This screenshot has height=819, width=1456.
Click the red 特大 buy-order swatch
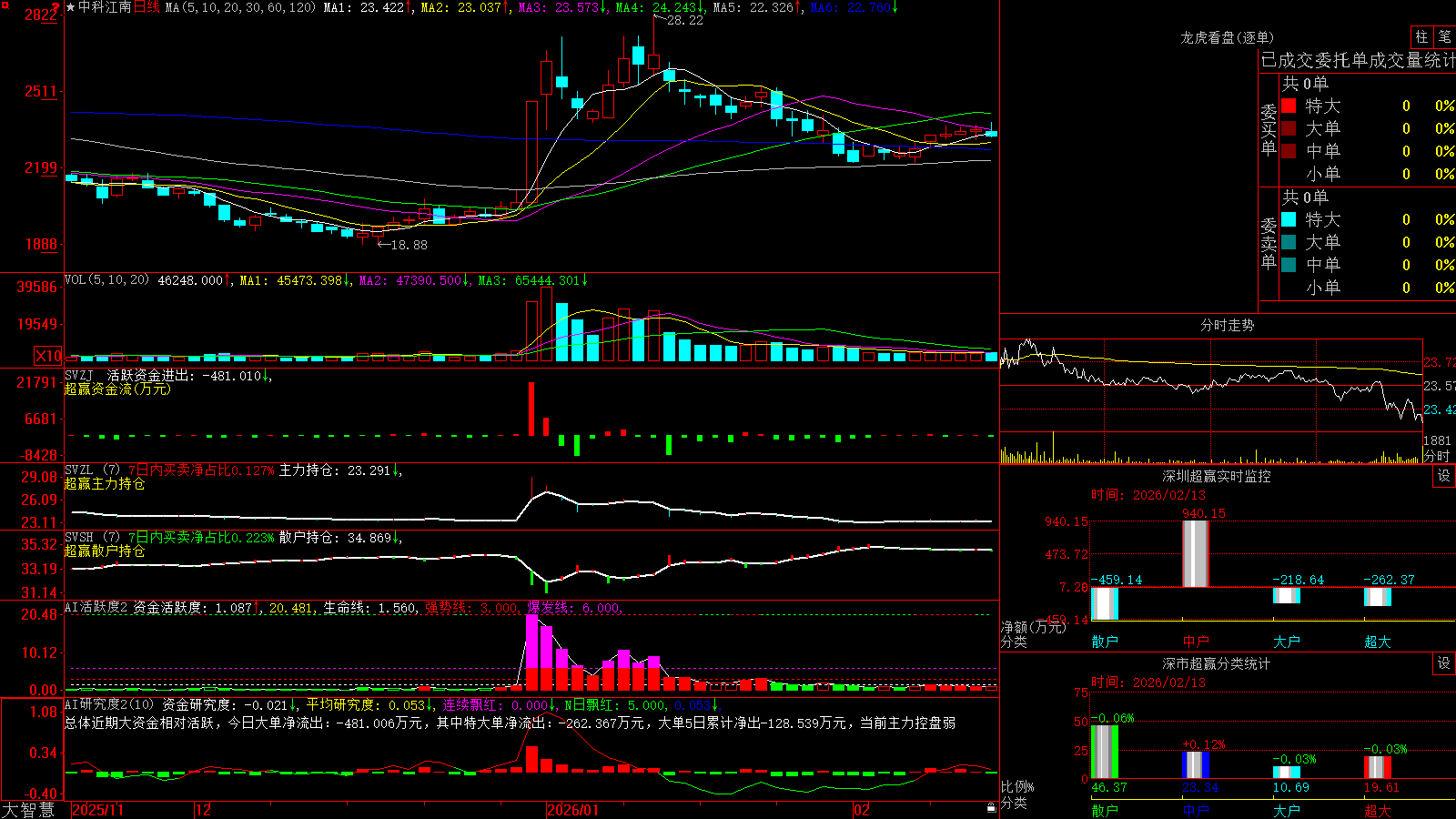[1289, 106]
